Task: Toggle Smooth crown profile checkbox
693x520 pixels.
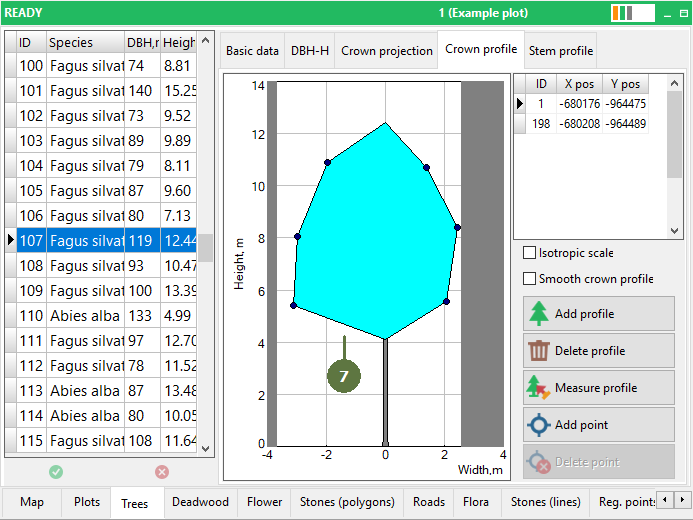Action: (x=529, y=279)
